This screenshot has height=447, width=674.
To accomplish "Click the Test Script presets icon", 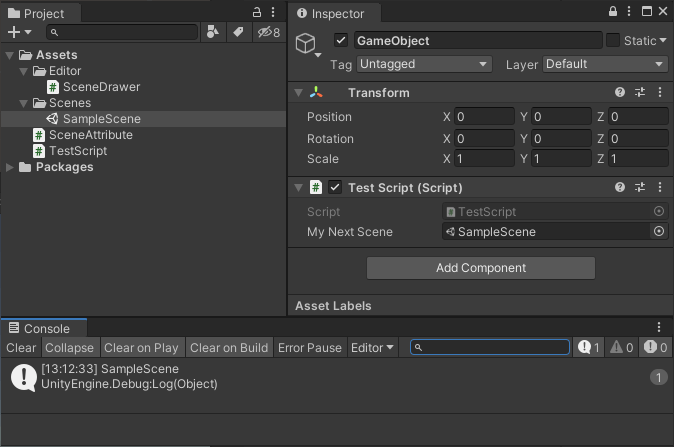I will [640, 187].
